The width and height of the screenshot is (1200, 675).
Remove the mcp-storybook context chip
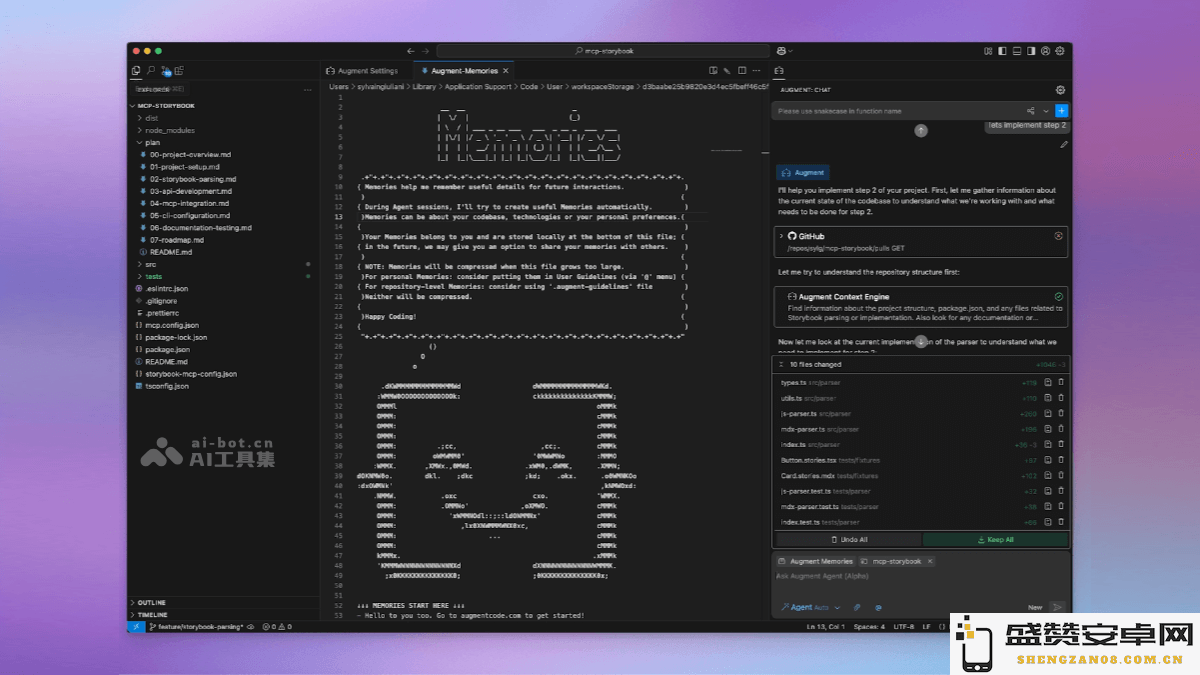click(929, 561)
